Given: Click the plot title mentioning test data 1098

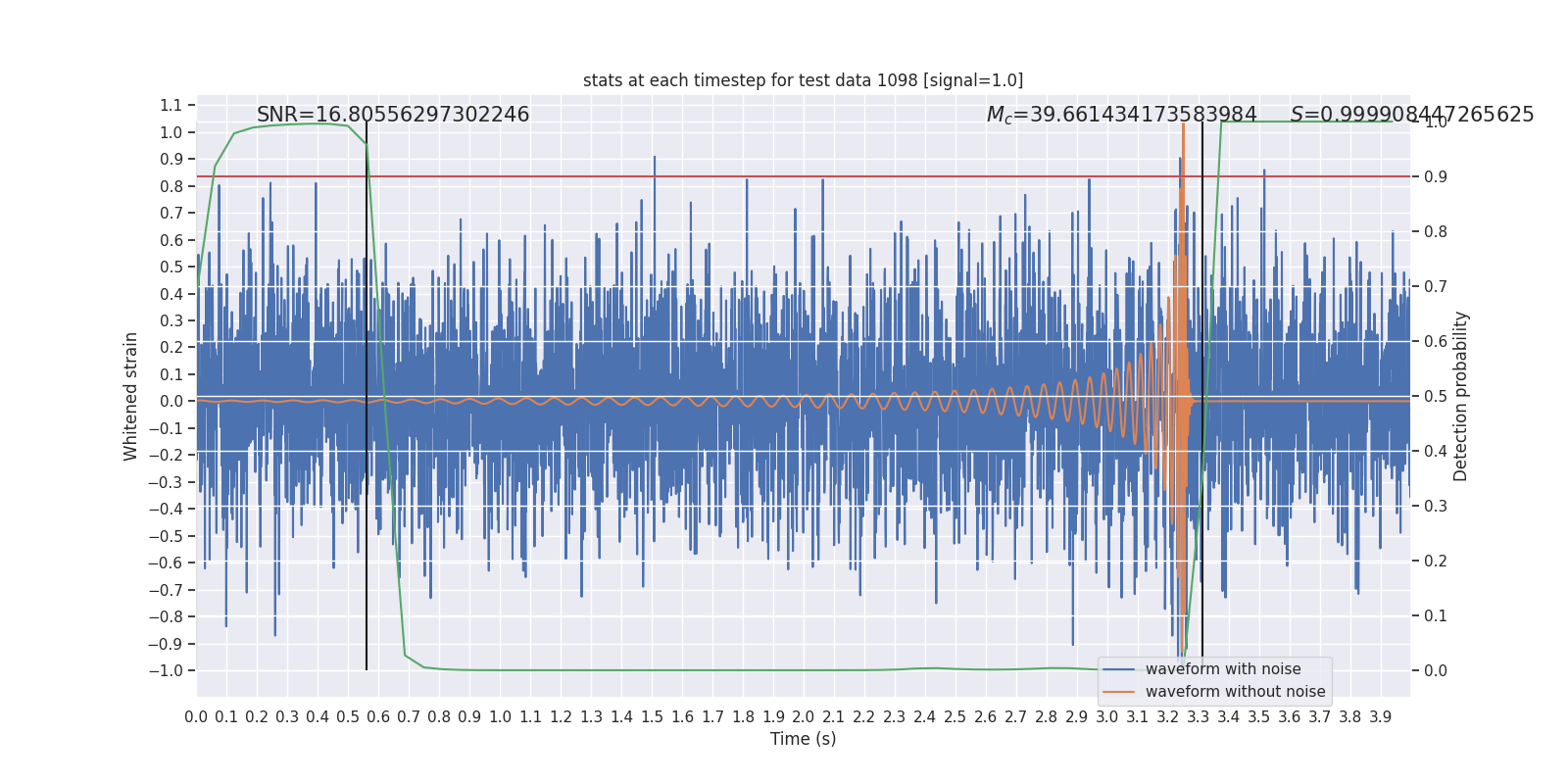Looking at the screenshot, I should tap(803, 80).
